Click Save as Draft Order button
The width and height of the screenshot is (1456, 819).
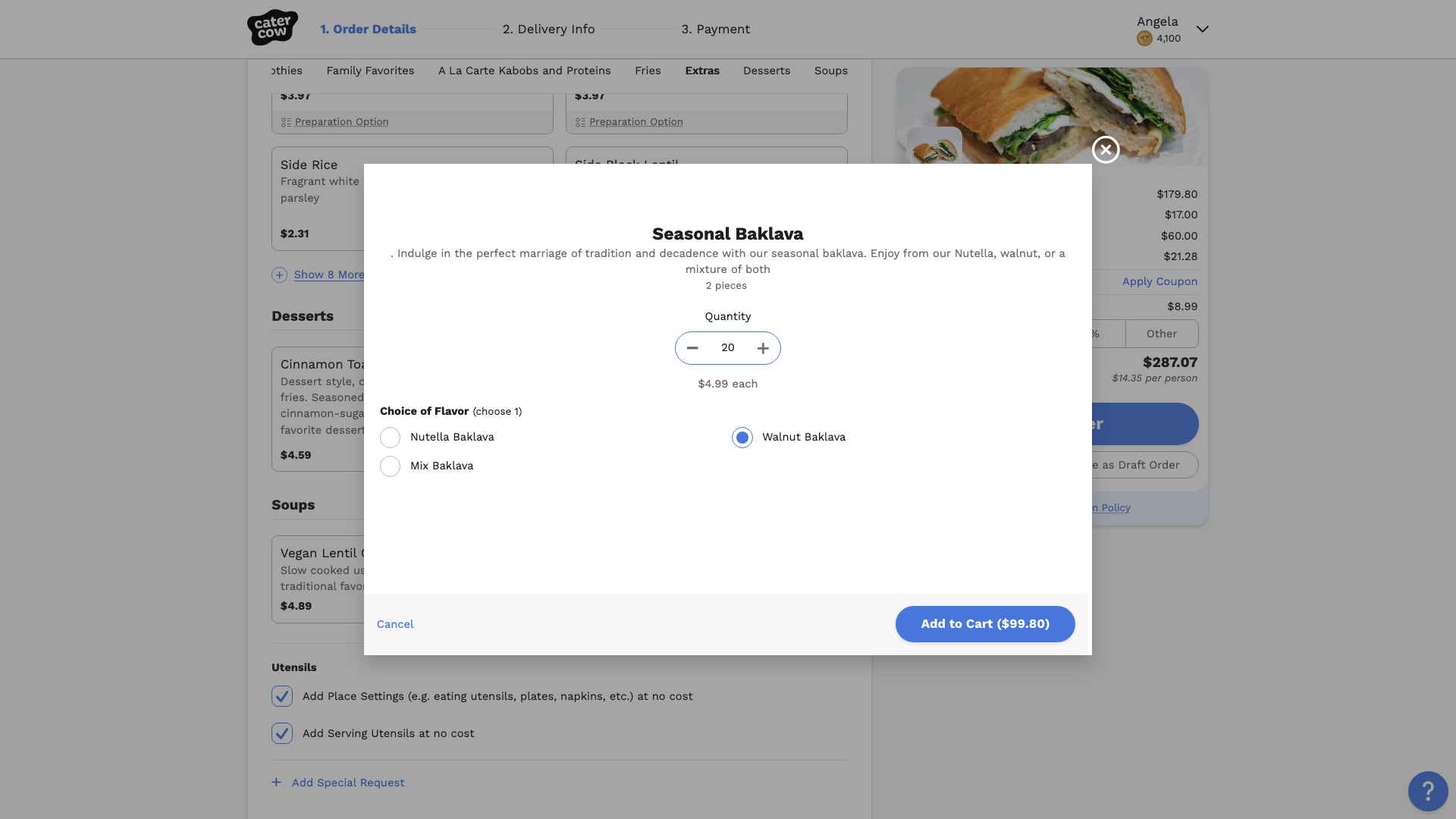pyautogui.click(x=1145, y=465)
